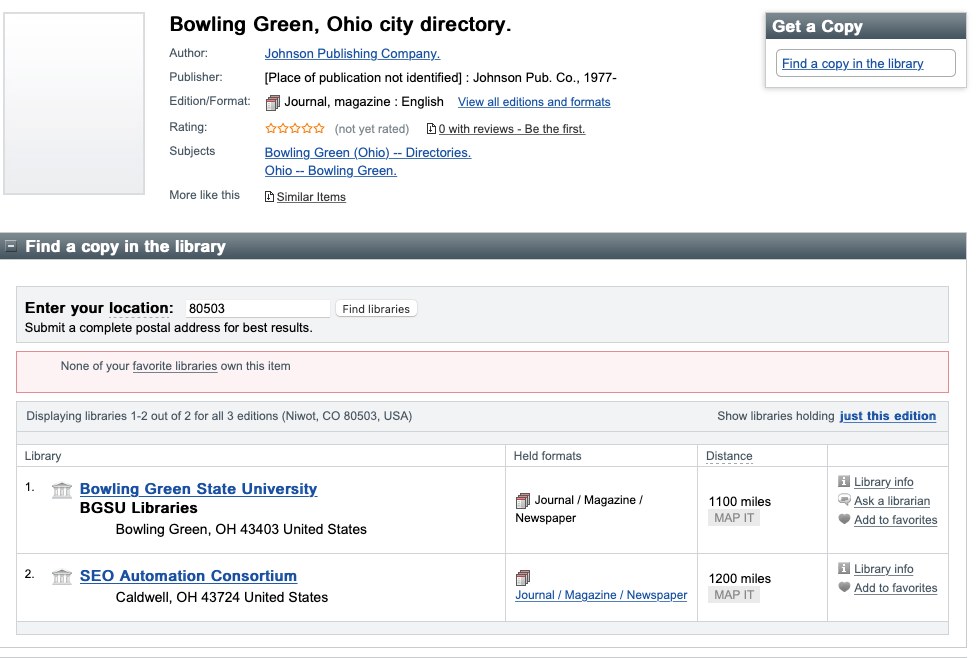979x658 pixels.
Task: Open the Find a copy in the library link
Action: [x=852, y=64]
